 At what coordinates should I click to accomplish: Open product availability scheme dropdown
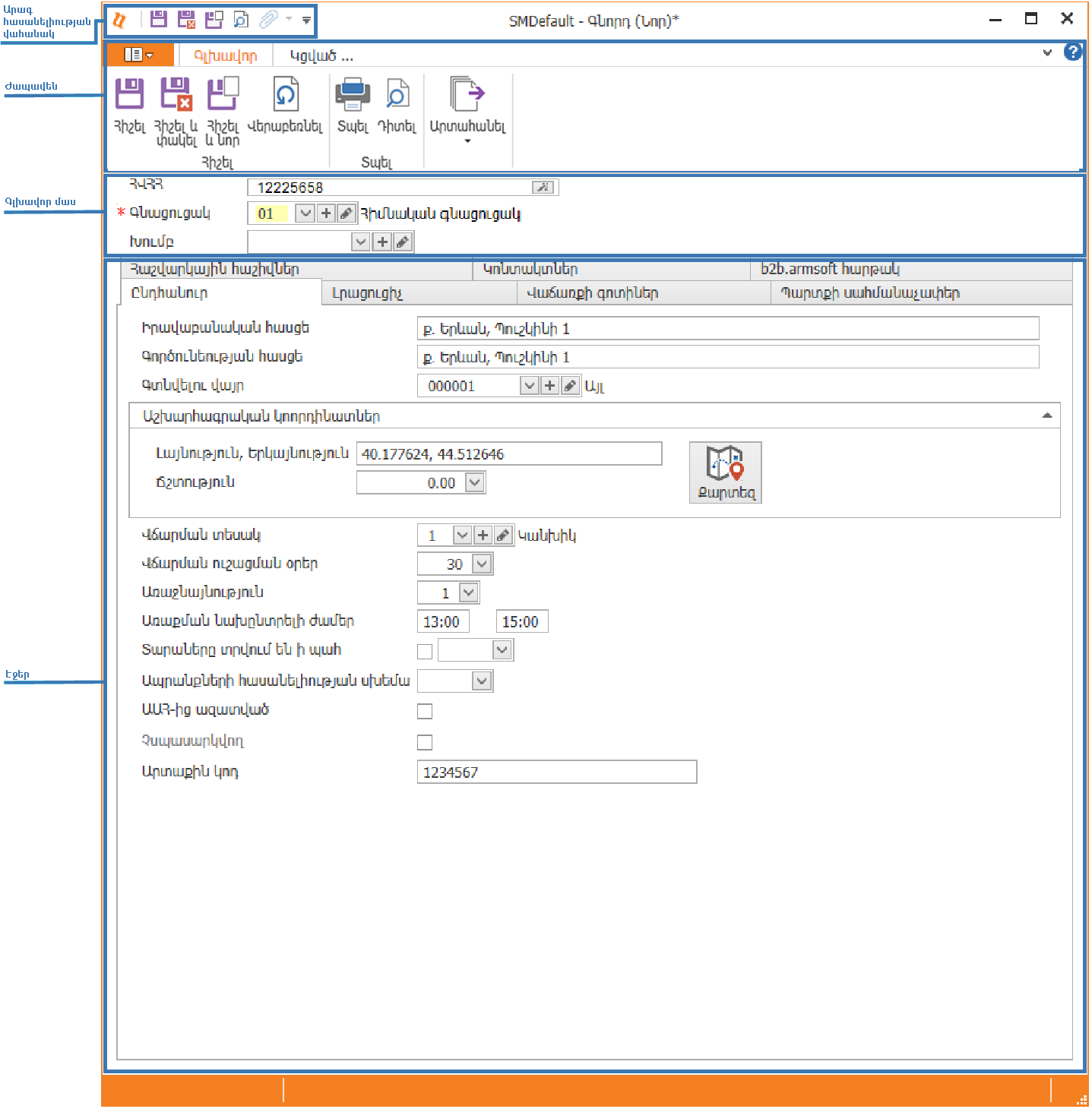point(482,681)
